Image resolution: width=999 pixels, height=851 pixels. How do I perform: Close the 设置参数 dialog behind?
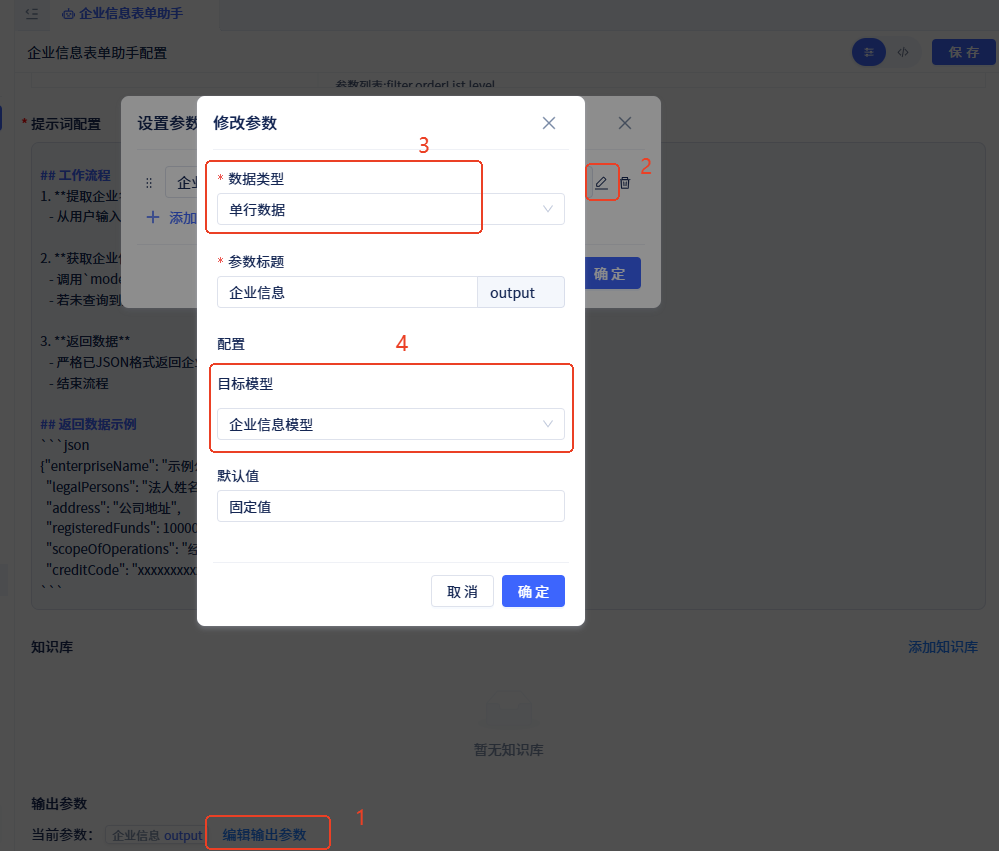click(625, 123)
